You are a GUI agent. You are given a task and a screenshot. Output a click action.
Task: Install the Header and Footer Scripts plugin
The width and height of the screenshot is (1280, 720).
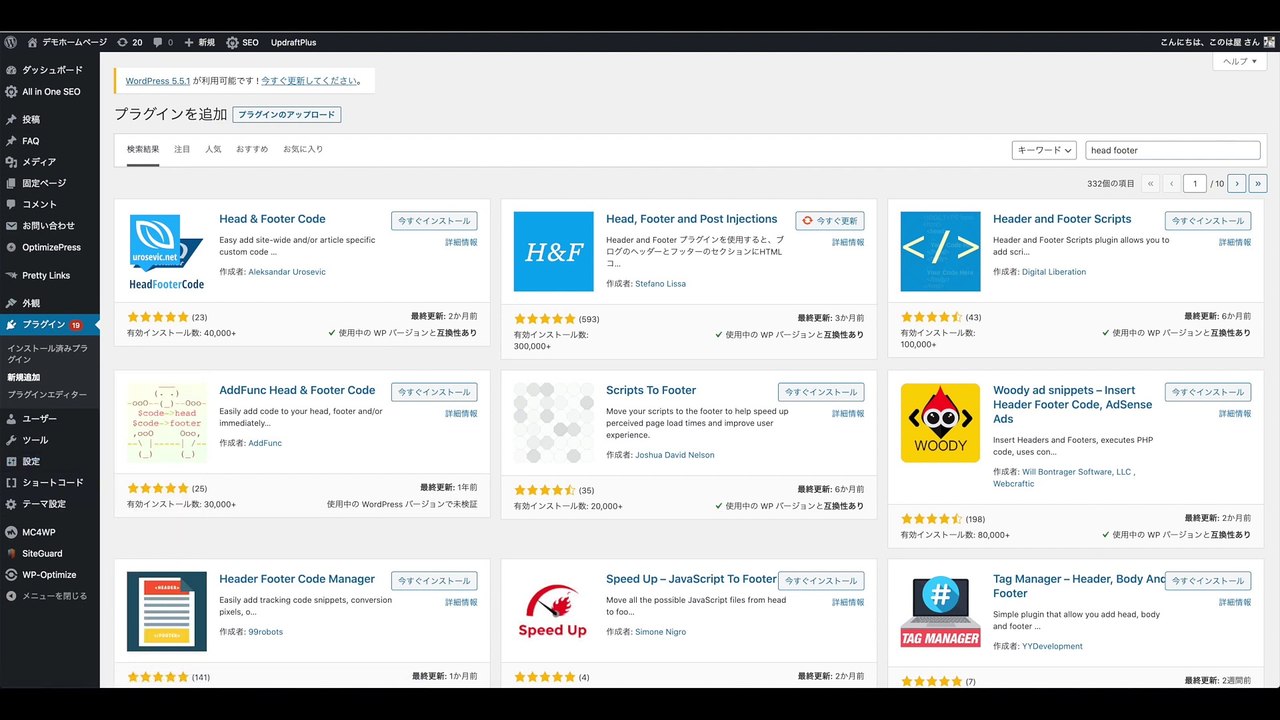1208,221
